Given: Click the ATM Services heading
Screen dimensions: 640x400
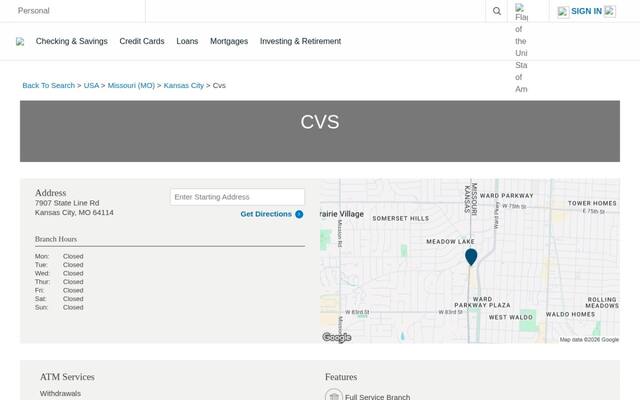Looking at the screenshot, I should pyautogui.click(x=67, y=377).
